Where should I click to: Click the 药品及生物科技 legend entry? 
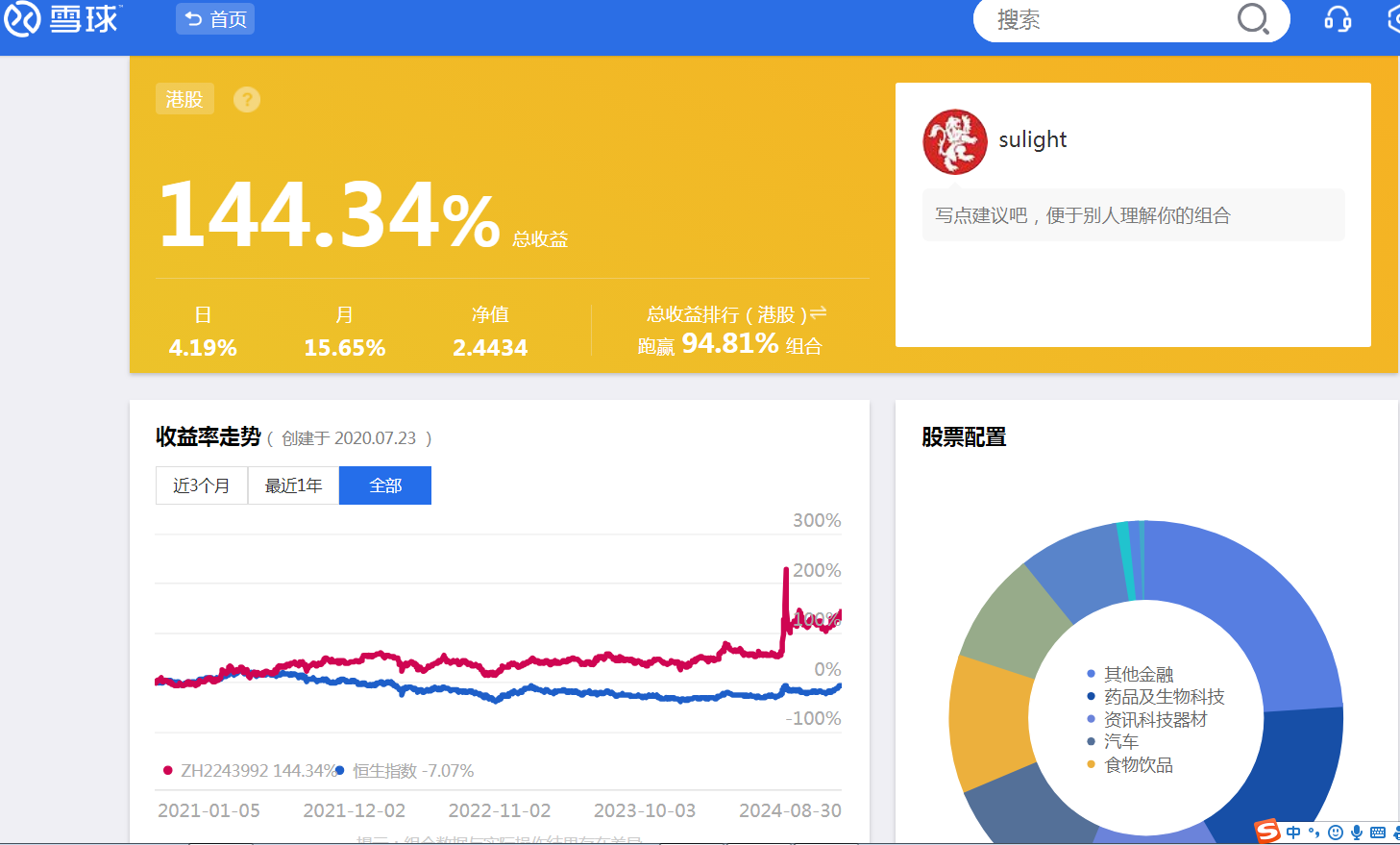pyautogui.click(x=1156, y=697)
